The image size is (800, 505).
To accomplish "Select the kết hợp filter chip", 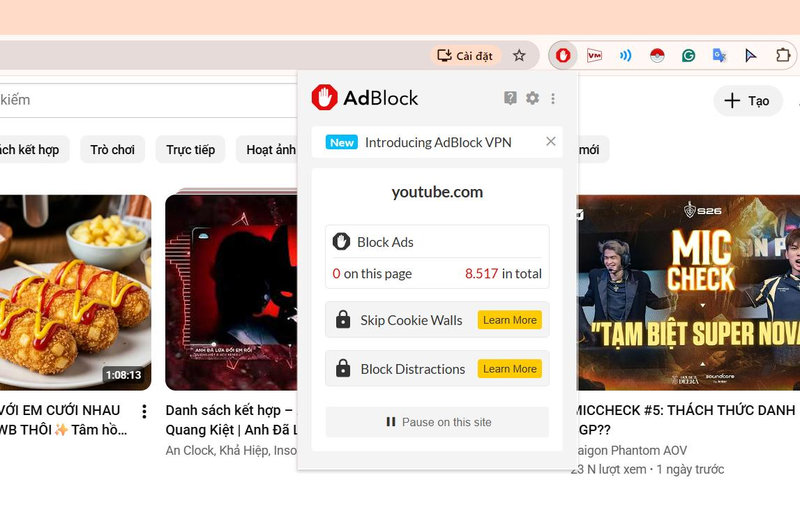I will tap(34, 149).
